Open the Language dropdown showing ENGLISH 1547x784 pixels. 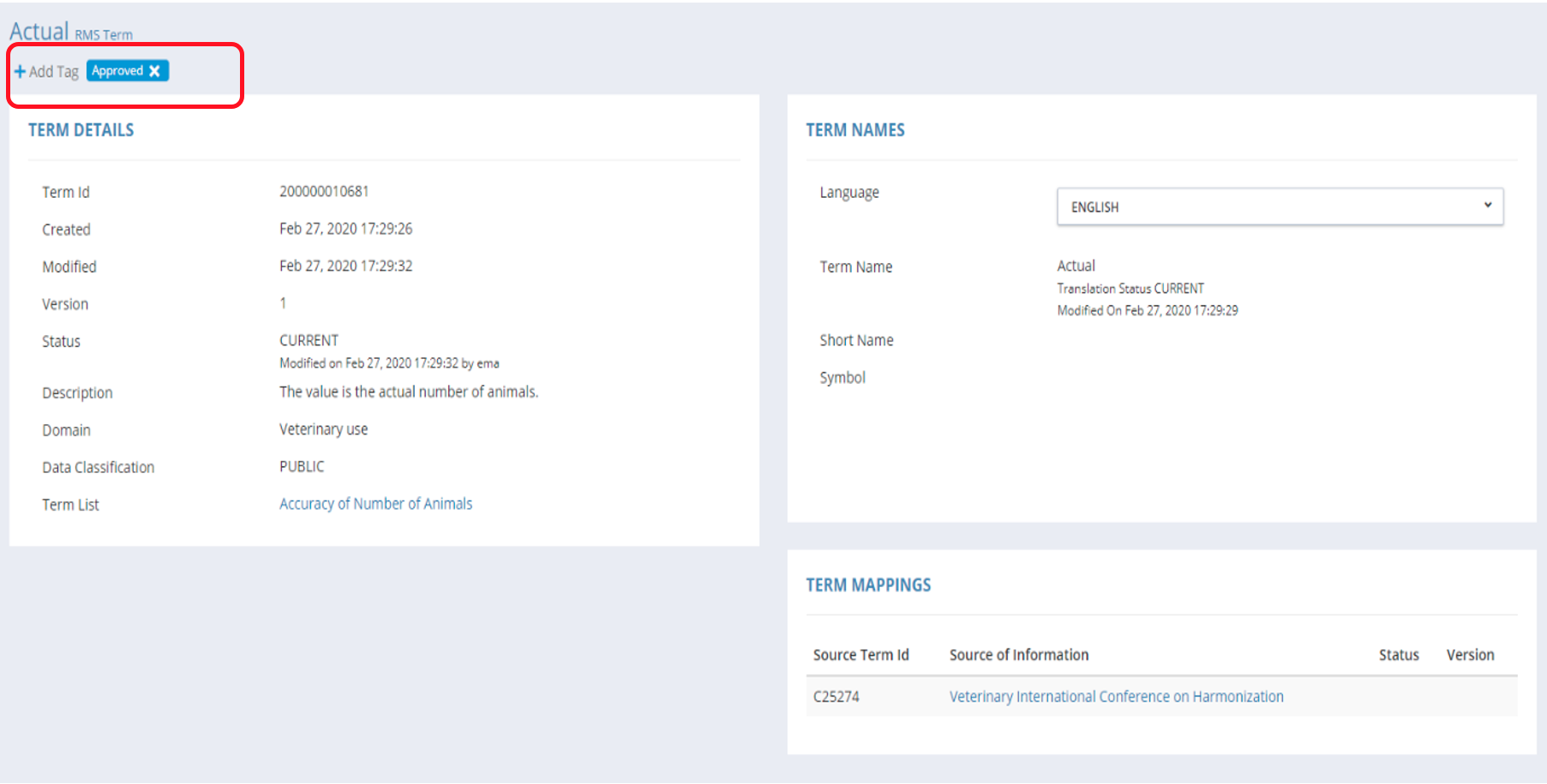[1279, 206]
